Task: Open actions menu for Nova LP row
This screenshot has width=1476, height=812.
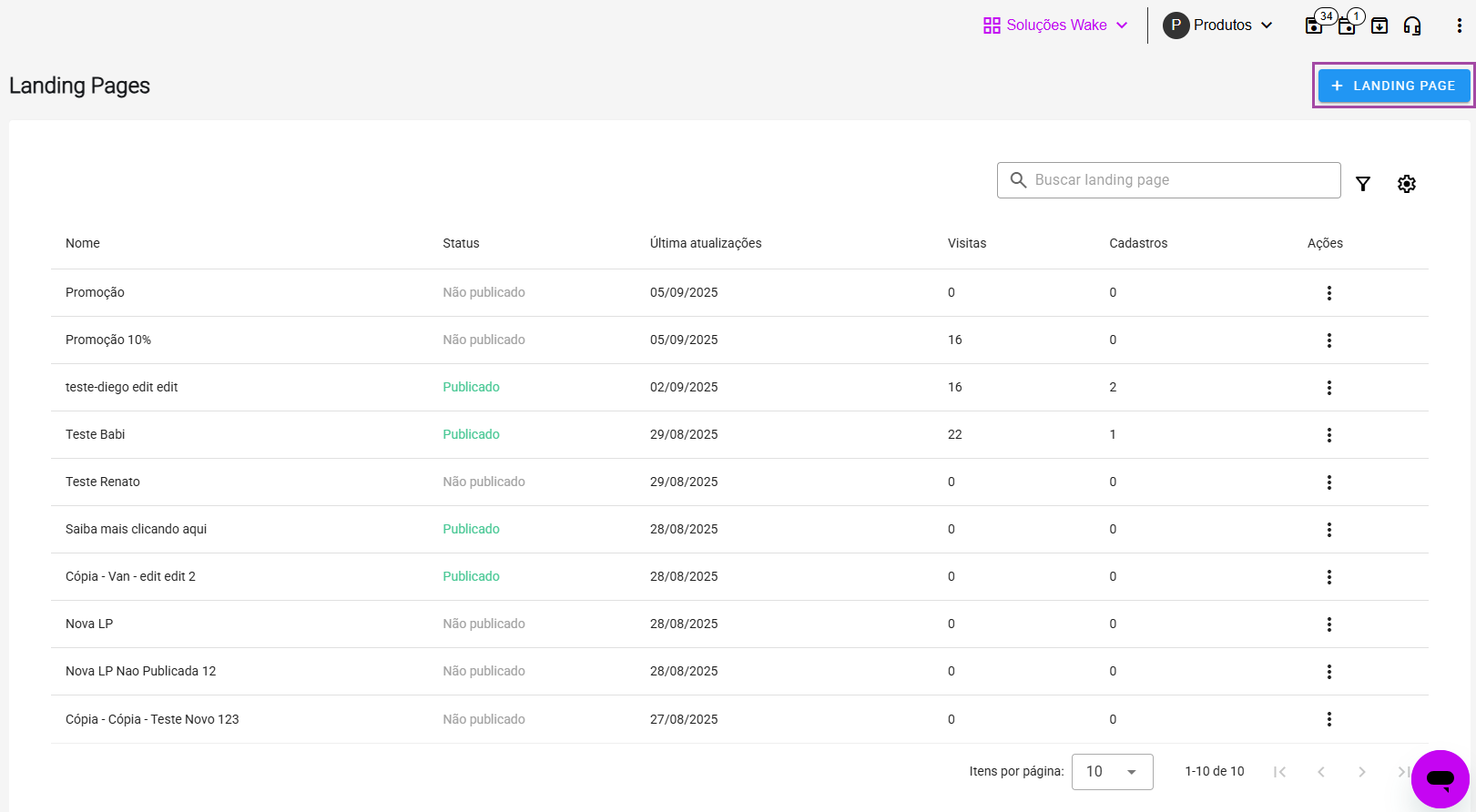Action: click(1328, 624)
